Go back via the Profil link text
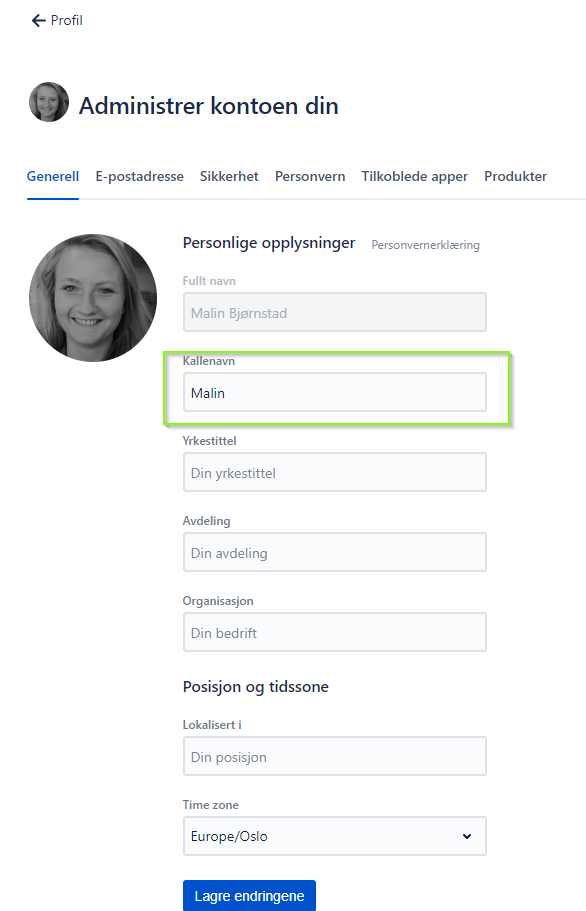 [67, 20]
